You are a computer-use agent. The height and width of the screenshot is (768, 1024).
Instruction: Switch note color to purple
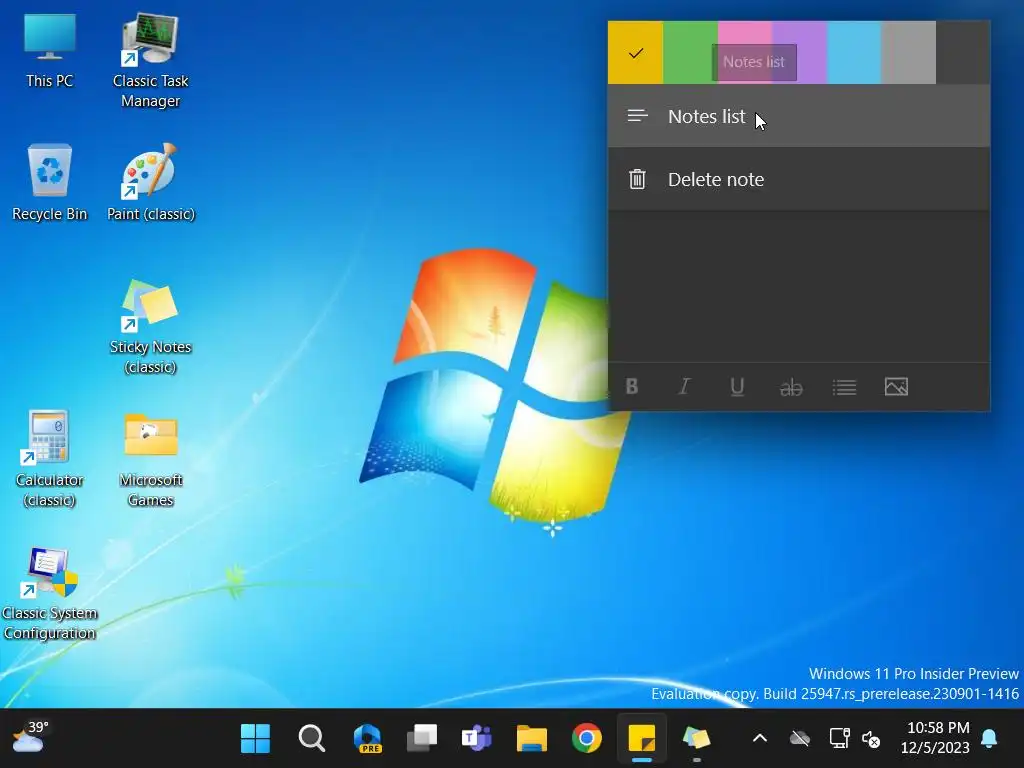click(x=799, y=52)
